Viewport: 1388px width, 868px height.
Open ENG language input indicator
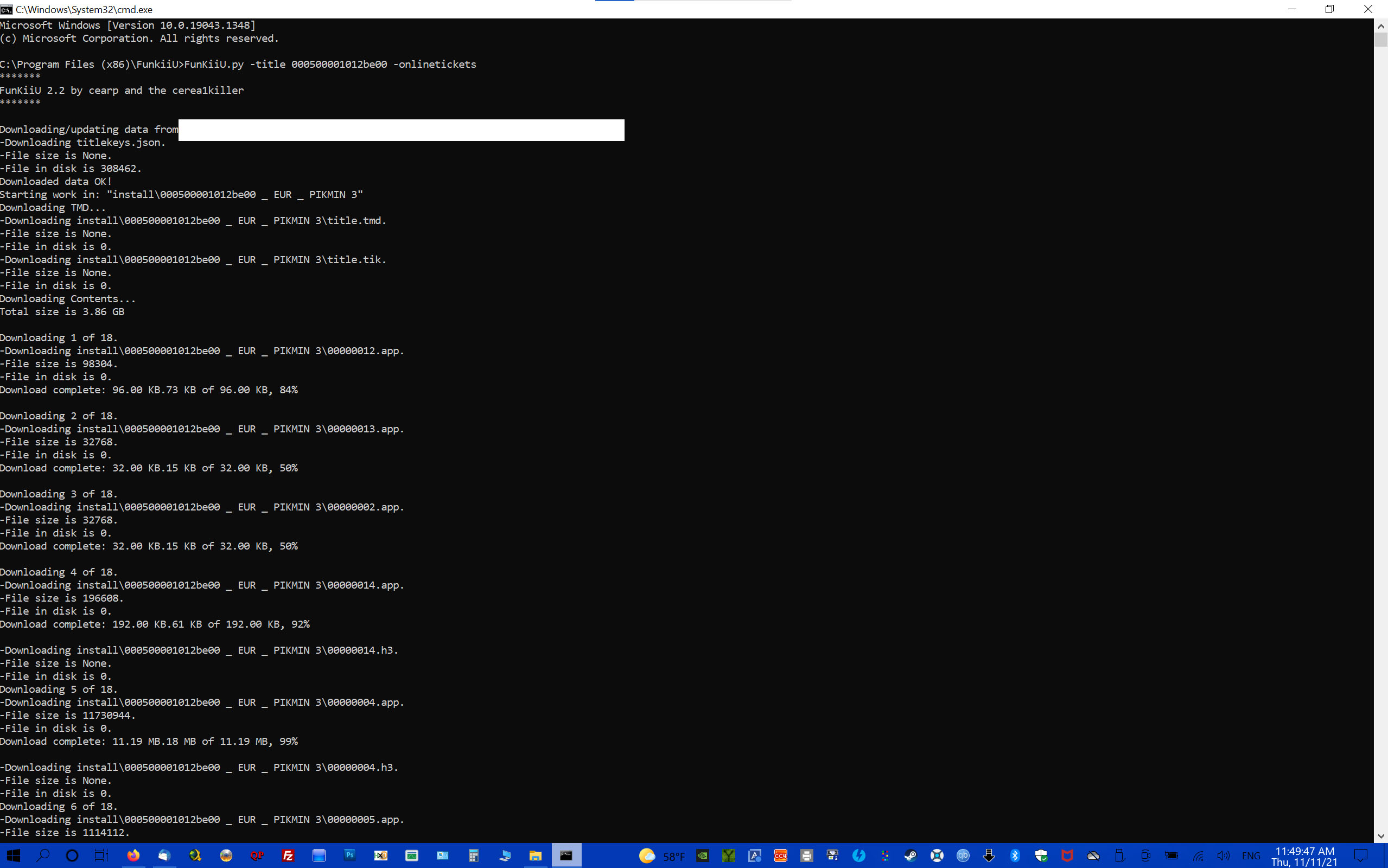pos(1251,856)
